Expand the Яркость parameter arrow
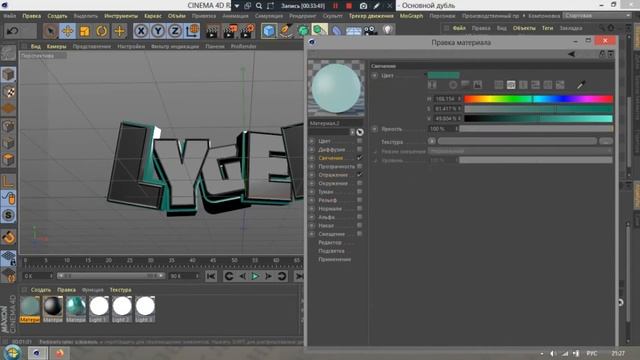This screenshot has height=360, width=640. [374, 129]
